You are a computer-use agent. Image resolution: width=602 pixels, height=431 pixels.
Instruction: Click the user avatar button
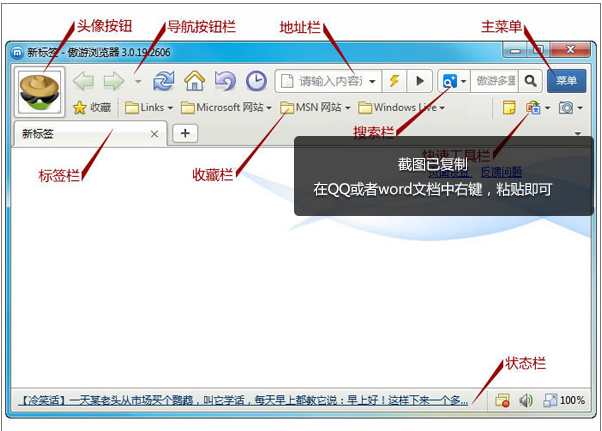[x=40, y=92]
